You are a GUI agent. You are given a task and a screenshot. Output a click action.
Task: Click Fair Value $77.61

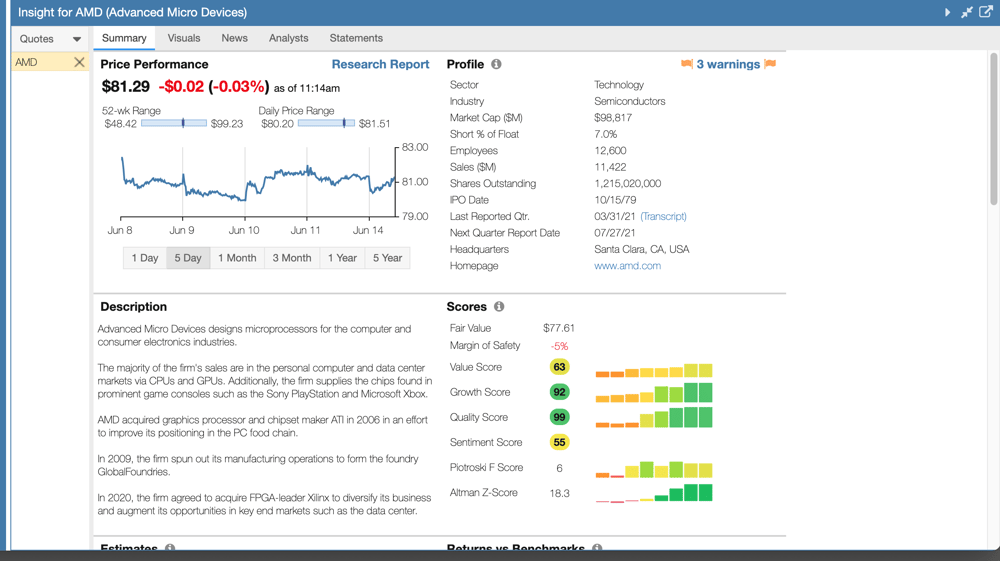tap(559, 328)
